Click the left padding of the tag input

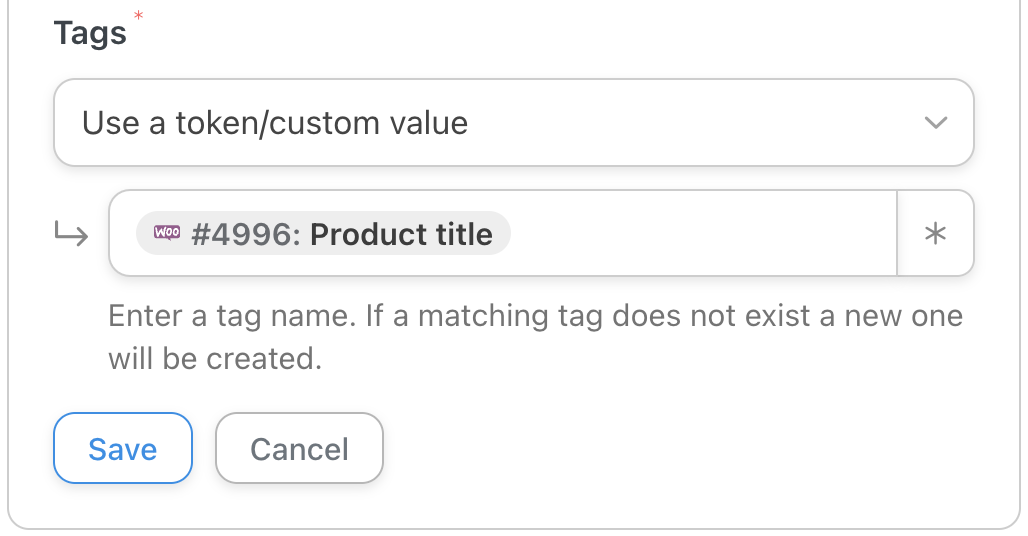point(122,234)
